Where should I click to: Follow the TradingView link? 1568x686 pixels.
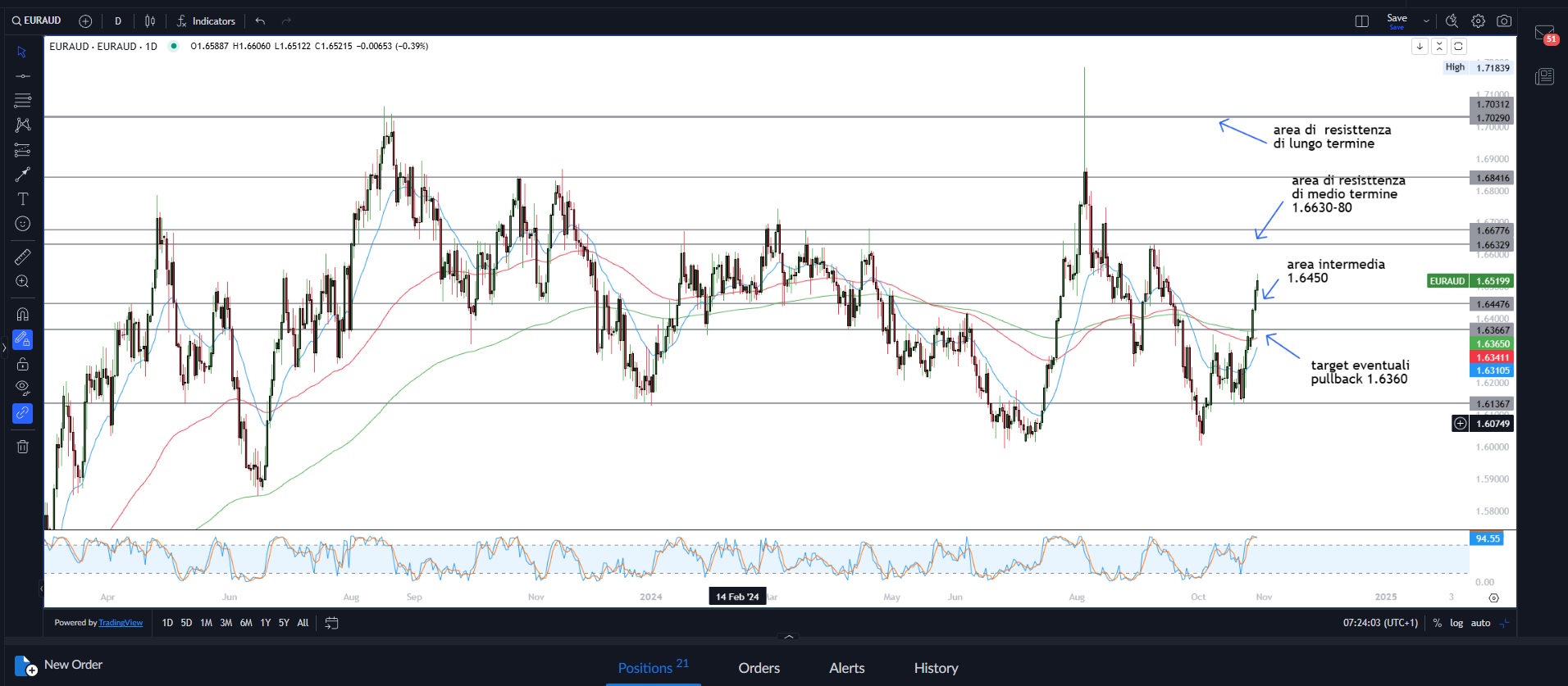pos(121,623)
